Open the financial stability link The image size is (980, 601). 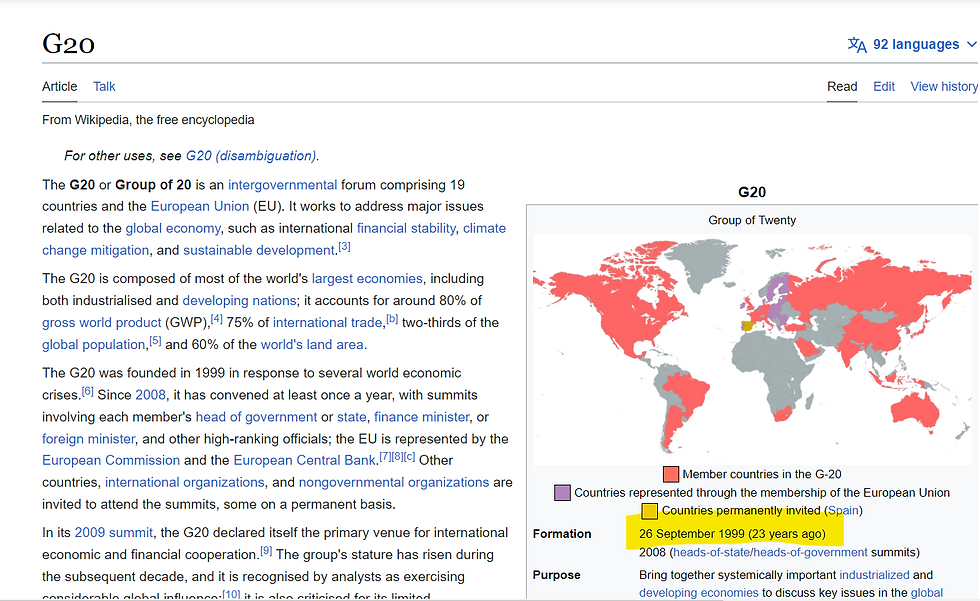(406, 229)
